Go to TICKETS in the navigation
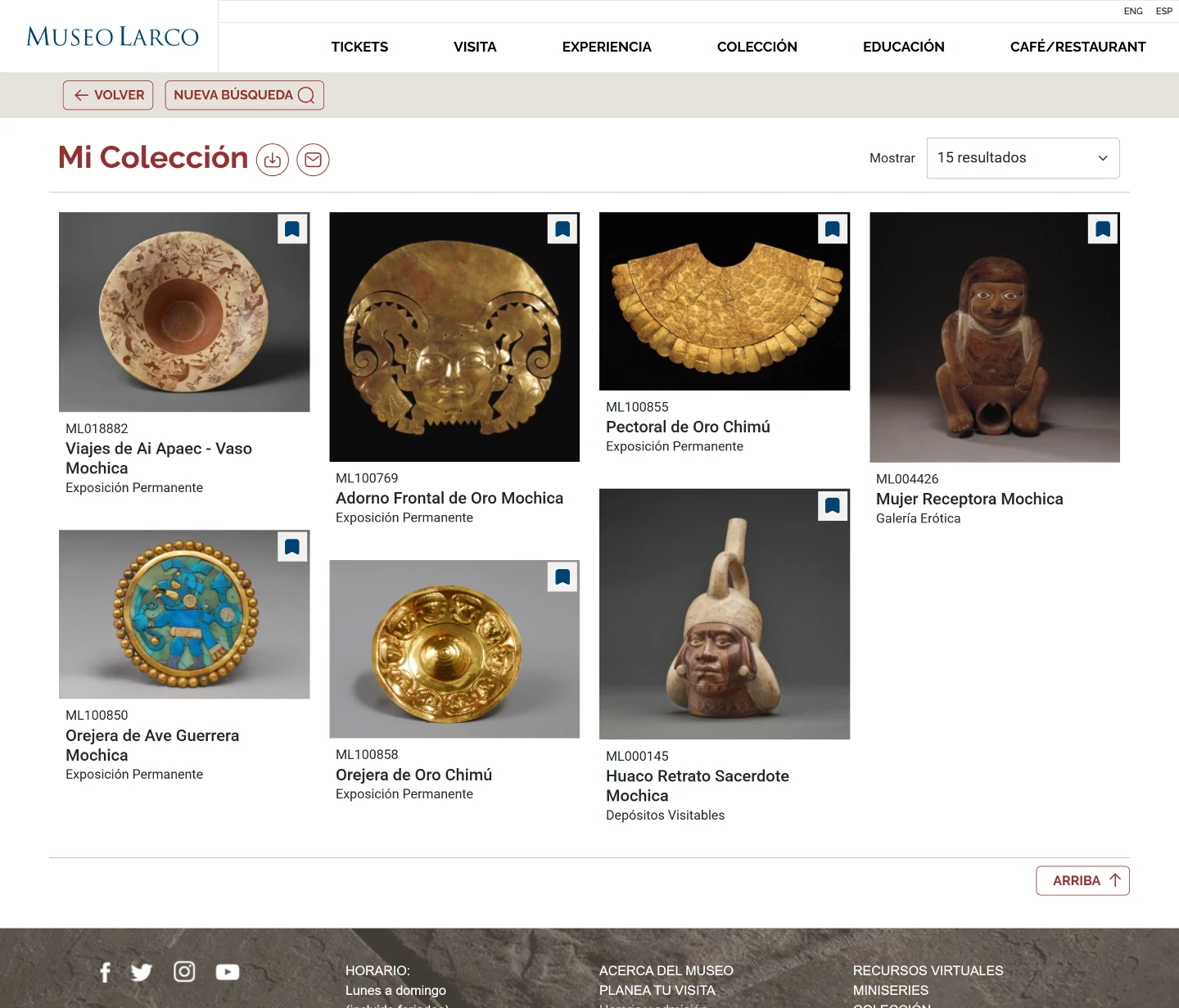1179x1008 pixels. 359,47
